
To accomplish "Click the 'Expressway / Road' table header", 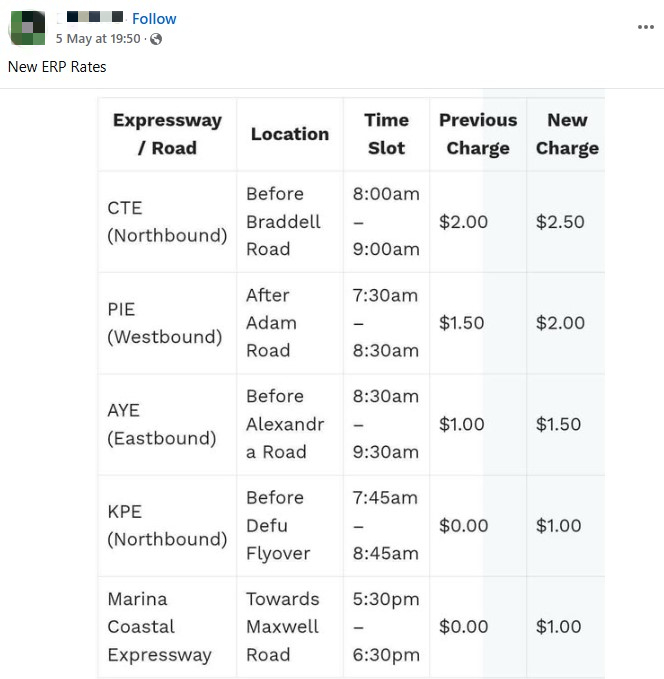I will pyautogui.click(x=167, y=134).
